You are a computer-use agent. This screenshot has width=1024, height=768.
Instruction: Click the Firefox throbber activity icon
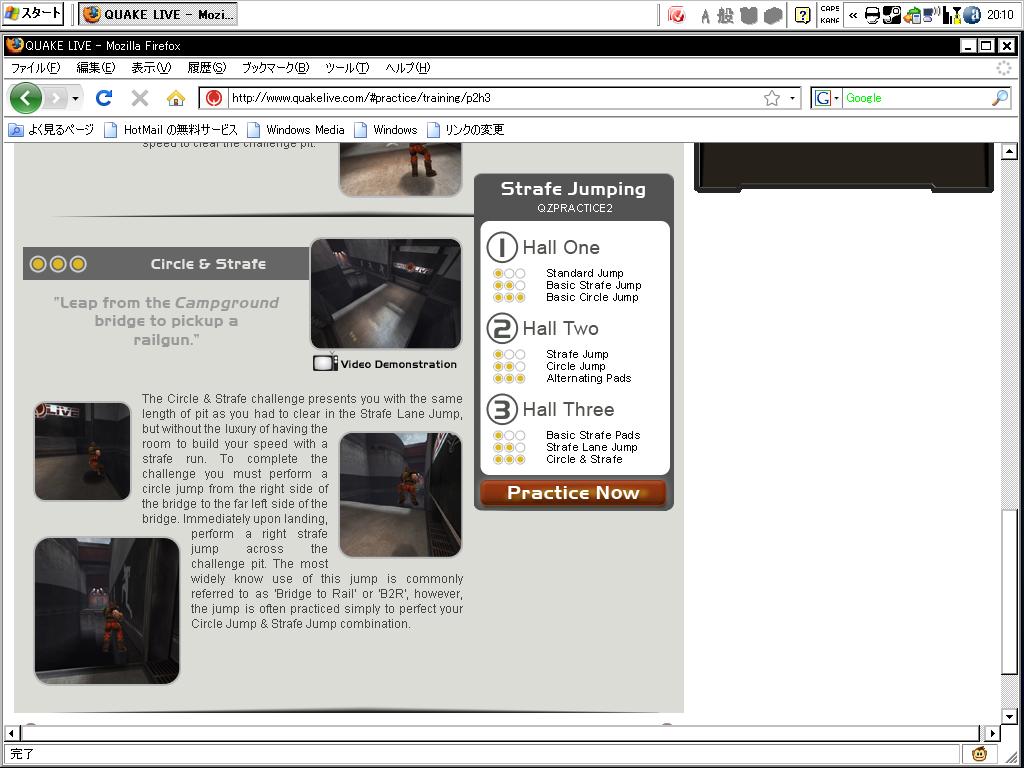pyautogui.click(x=1003, y=67)
